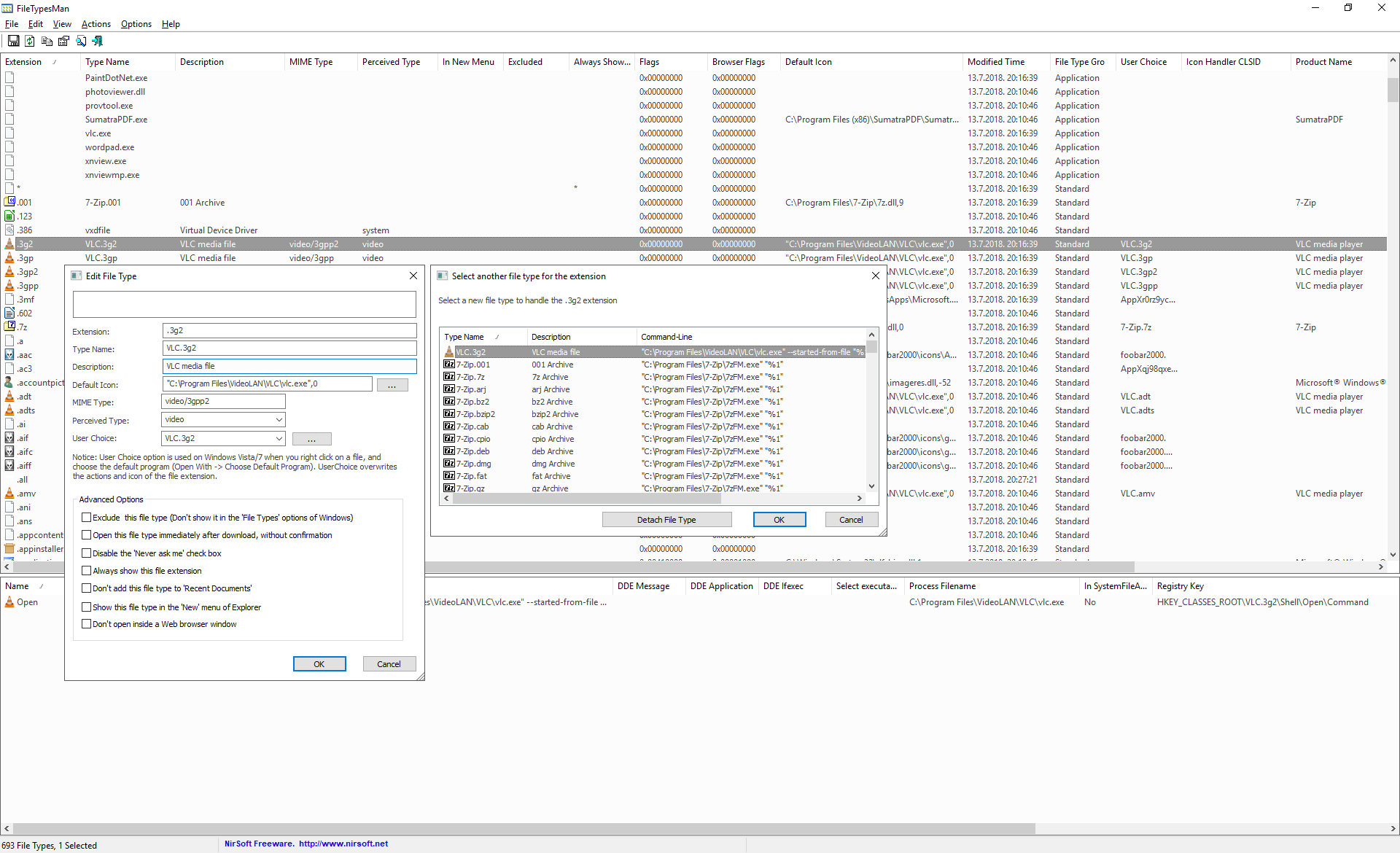The width and height of the screenshot is (1400, 853).
Task: Select the 7-Zip.bzip2 row in type list
Action: [653, 414]
